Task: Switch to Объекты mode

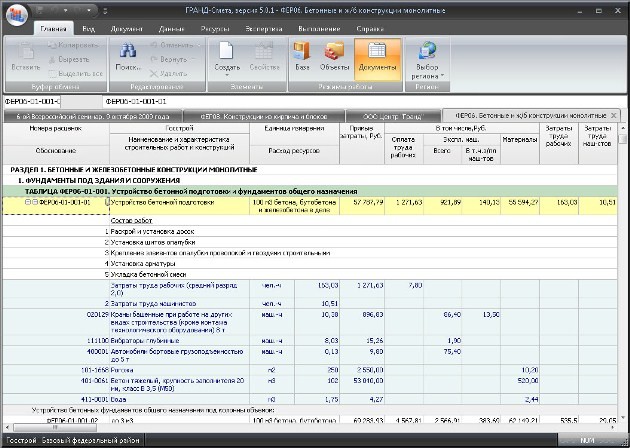Action: click(x=334, y=57)
